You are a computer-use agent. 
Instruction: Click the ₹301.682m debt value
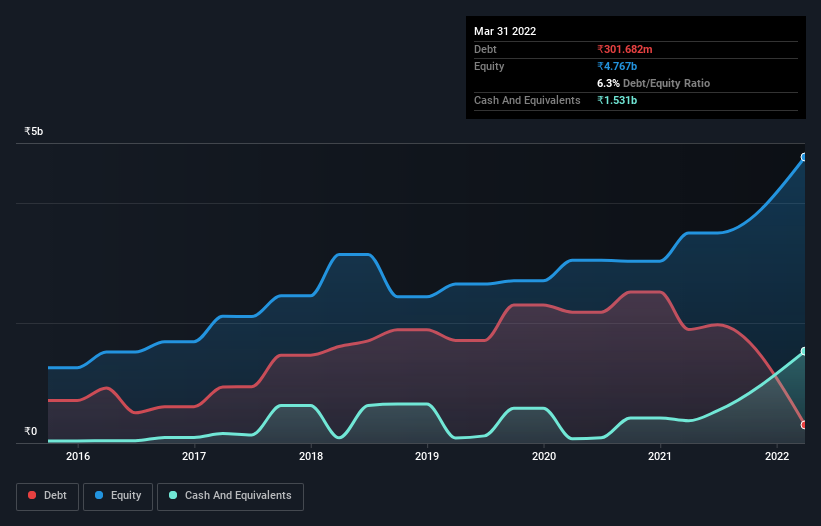click(625, 49)
